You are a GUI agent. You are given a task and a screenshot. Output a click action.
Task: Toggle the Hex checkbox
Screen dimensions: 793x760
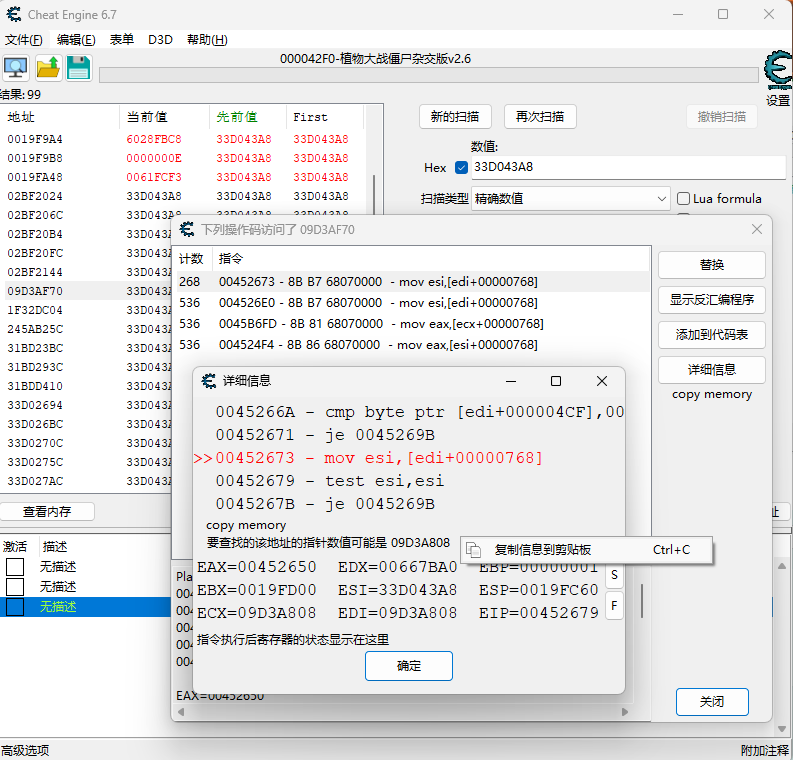pyautogui.click(x=461, y=167)
